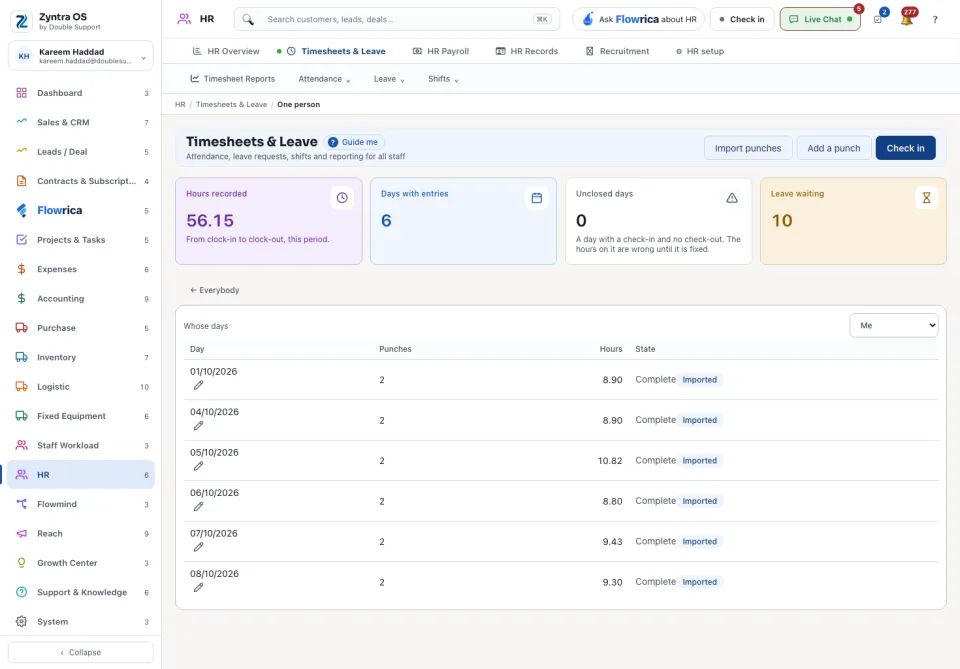Image resolution: width=960 pixels, height=669 pixels.
Task: Click the search customers, leads, deals field
Action: pos(397,20)
